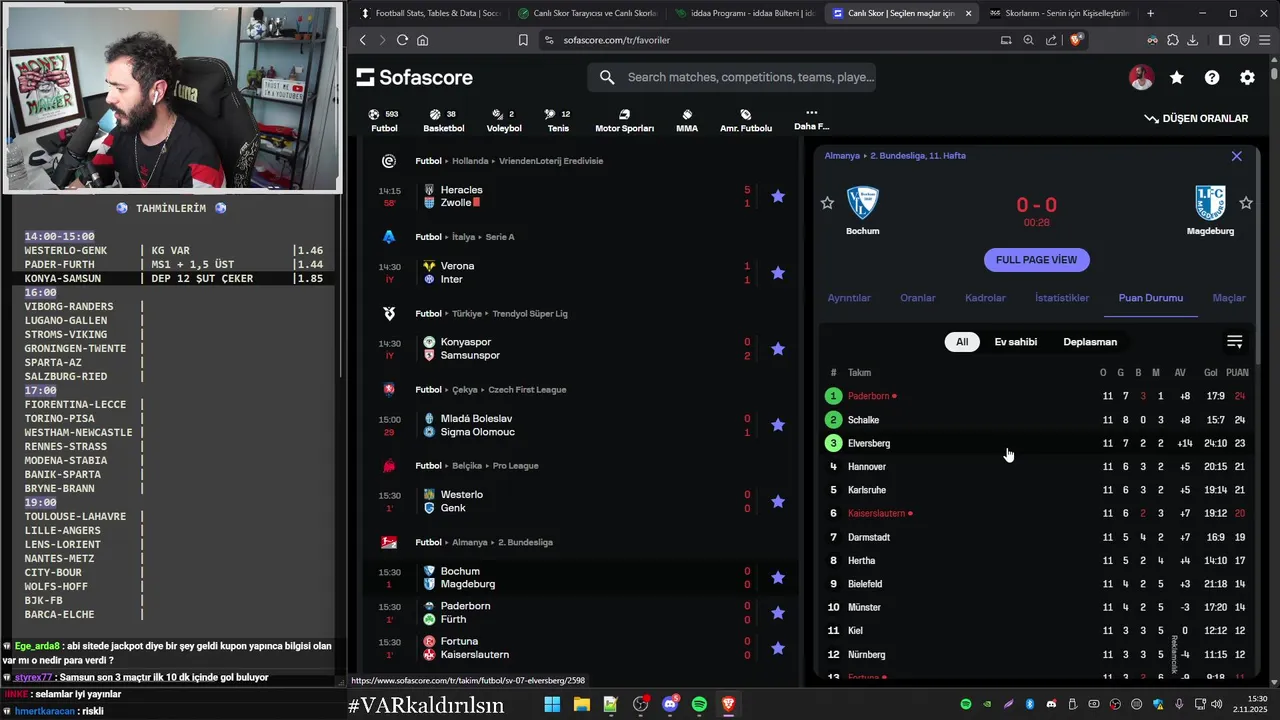Switch to the Kadrolar tab
Viewport: 1280px width, 720px height.
click(985, 298)
